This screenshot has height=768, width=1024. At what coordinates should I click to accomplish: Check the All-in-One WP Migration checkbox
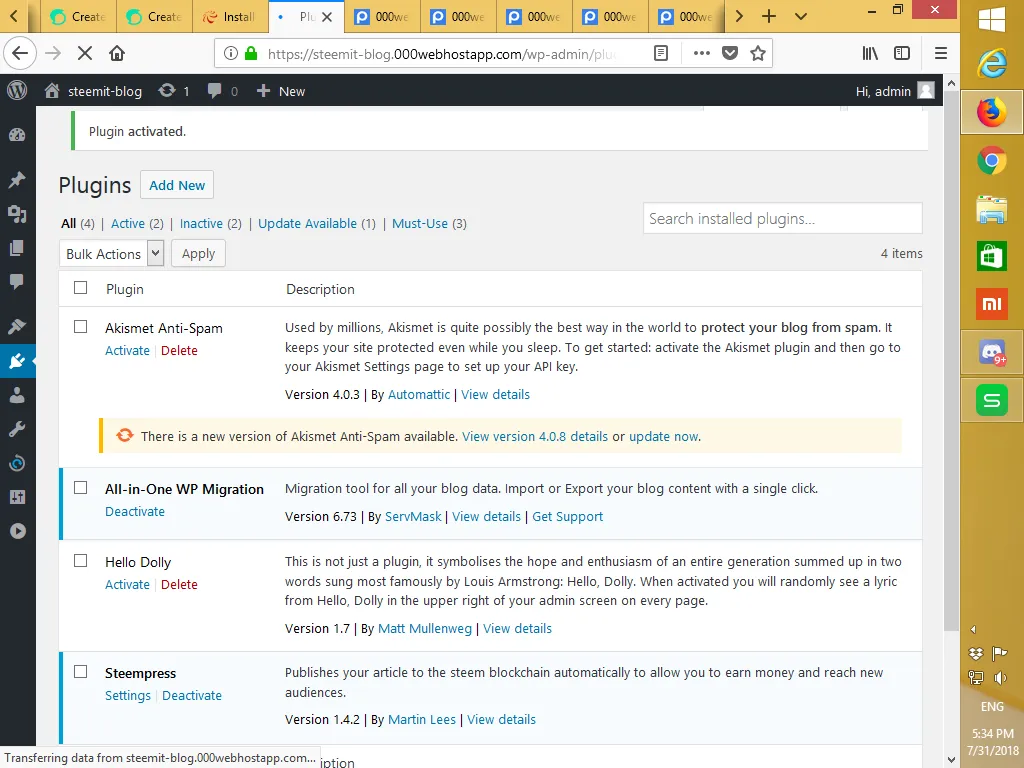pos(80,488)
